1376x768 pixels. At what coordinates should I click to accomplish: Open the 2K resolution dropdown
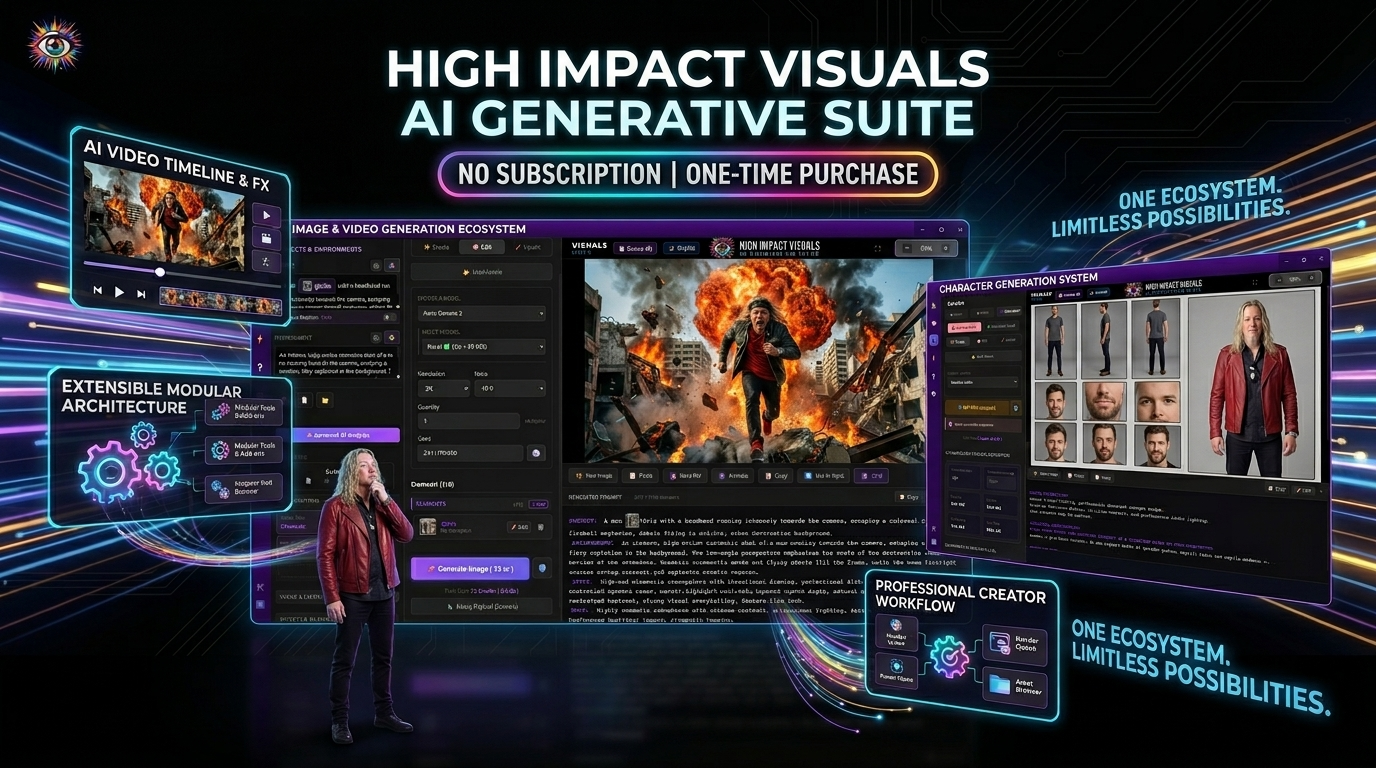(443, 388)
